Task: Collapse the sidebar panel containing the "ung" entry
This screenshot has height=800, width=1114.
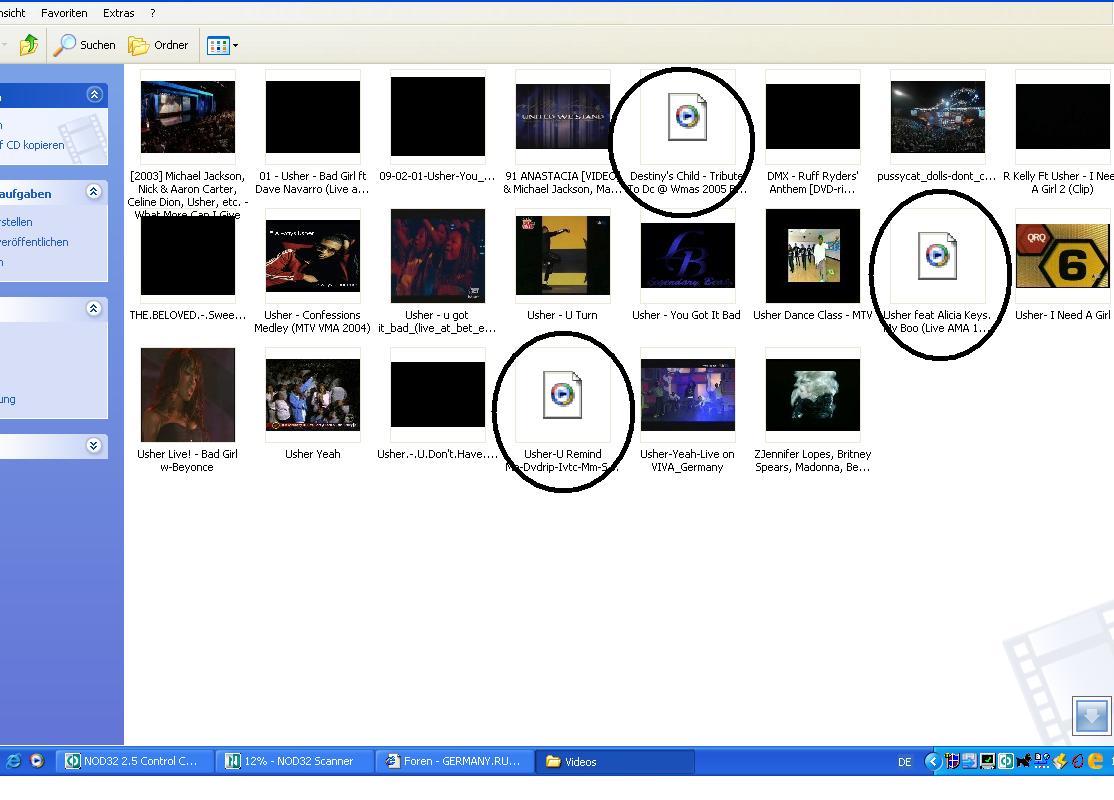Action: pyautogui.click(x=94, y=308)
